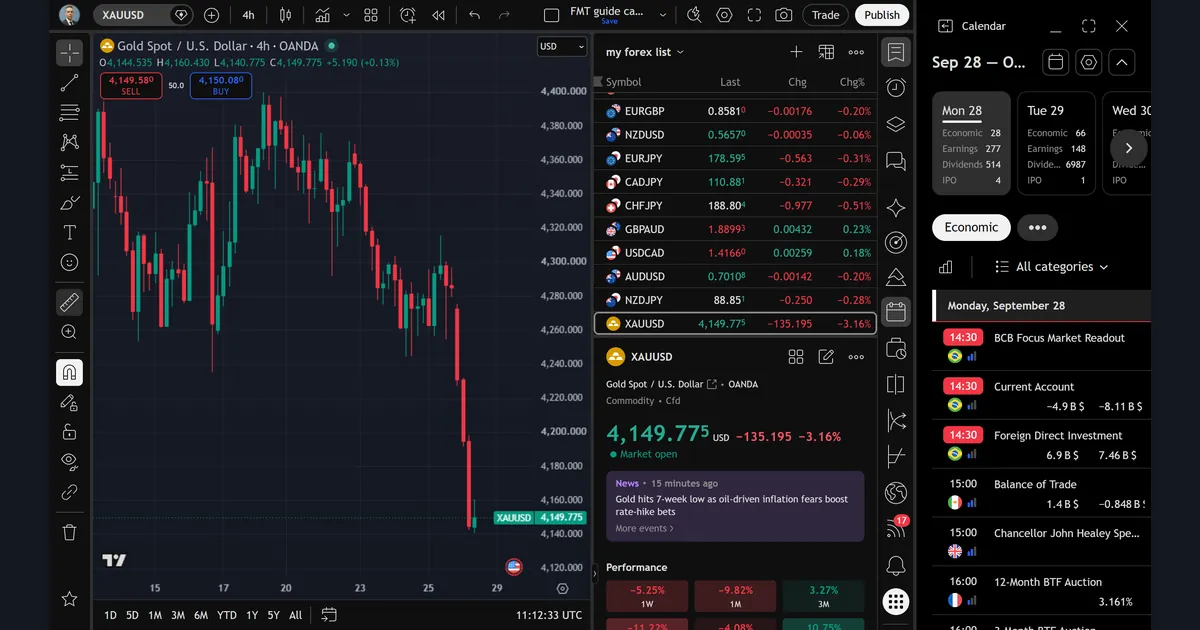This screenshot has width=1200, height=630.
Task: Open the Fibonacci retracement tools
Action: (x=69, y=112)
